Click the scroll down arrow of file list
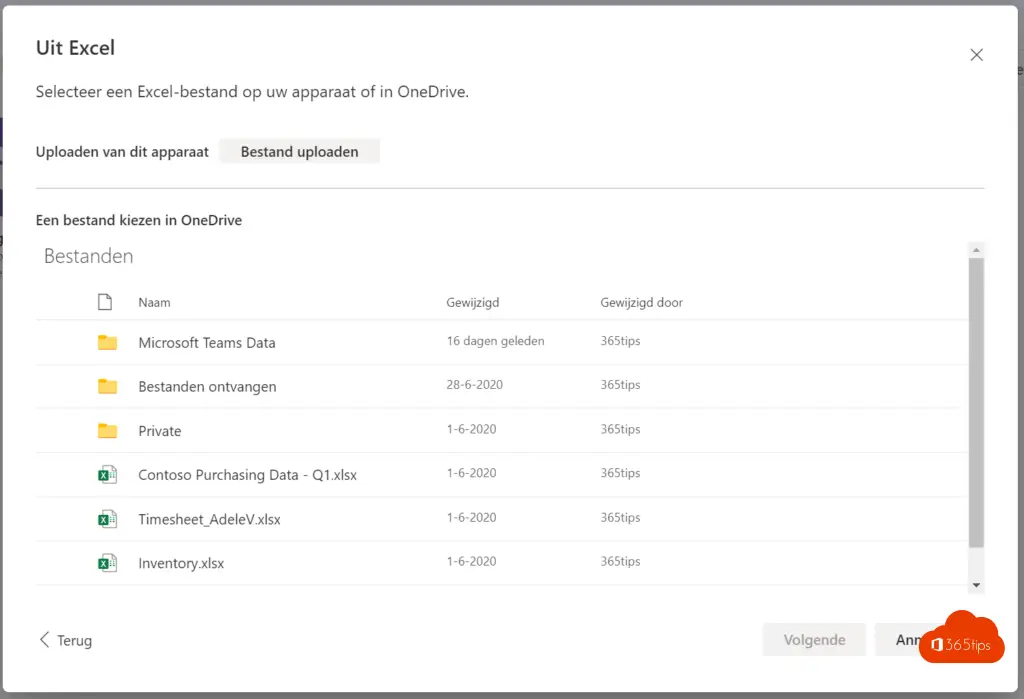 tap(976, 585)
